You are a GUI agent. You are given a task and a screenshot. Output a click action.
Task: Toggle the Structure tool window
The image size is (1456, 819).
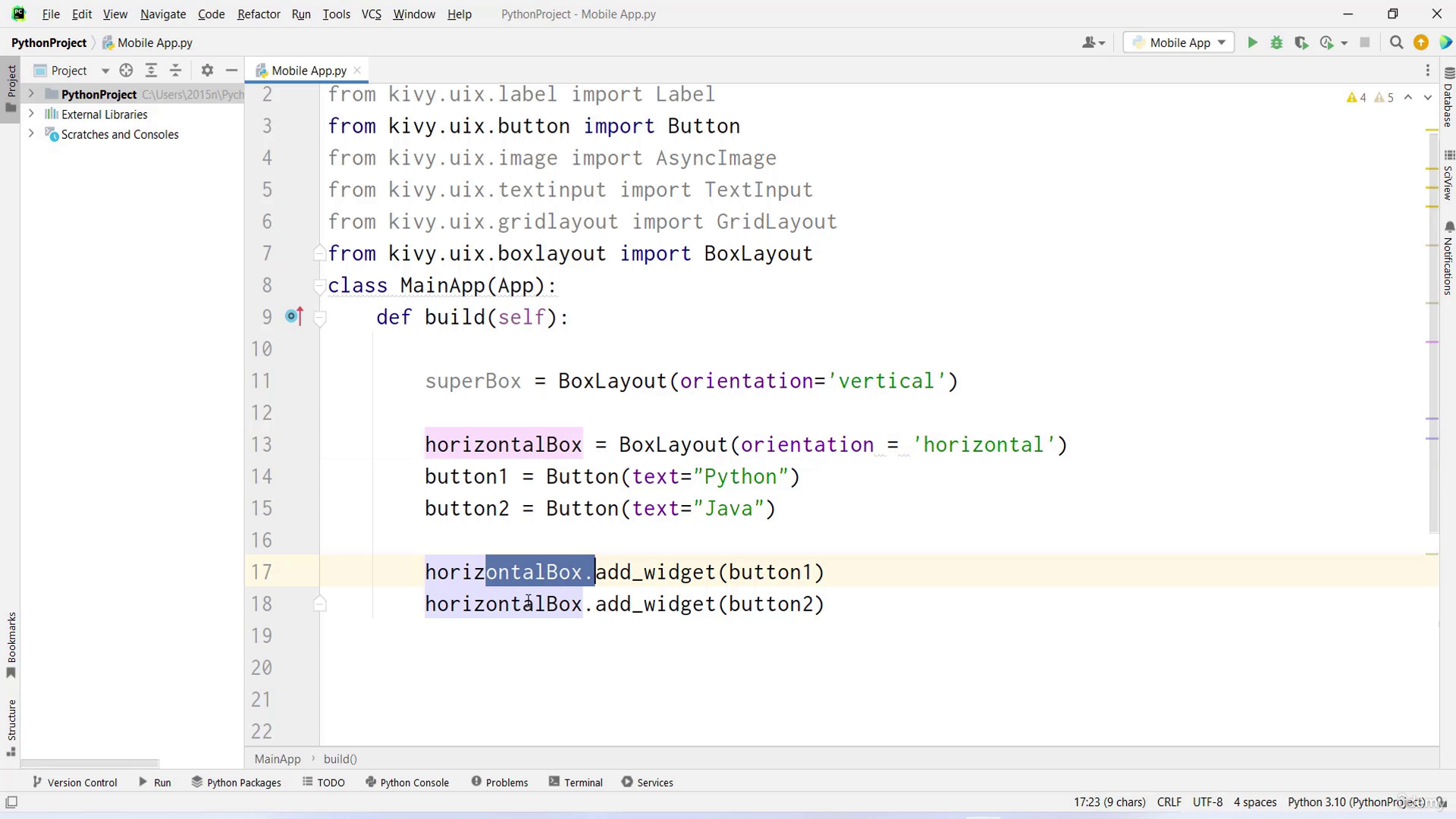(11, 727)
